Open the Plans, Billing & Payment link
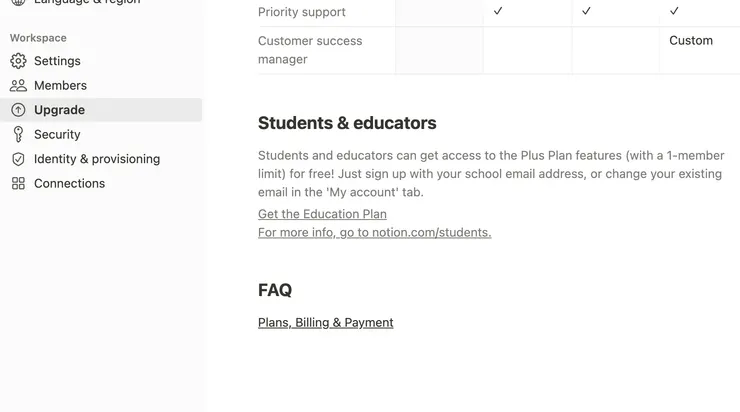Viewport: 740px width, 412px height. click(325, 322)
